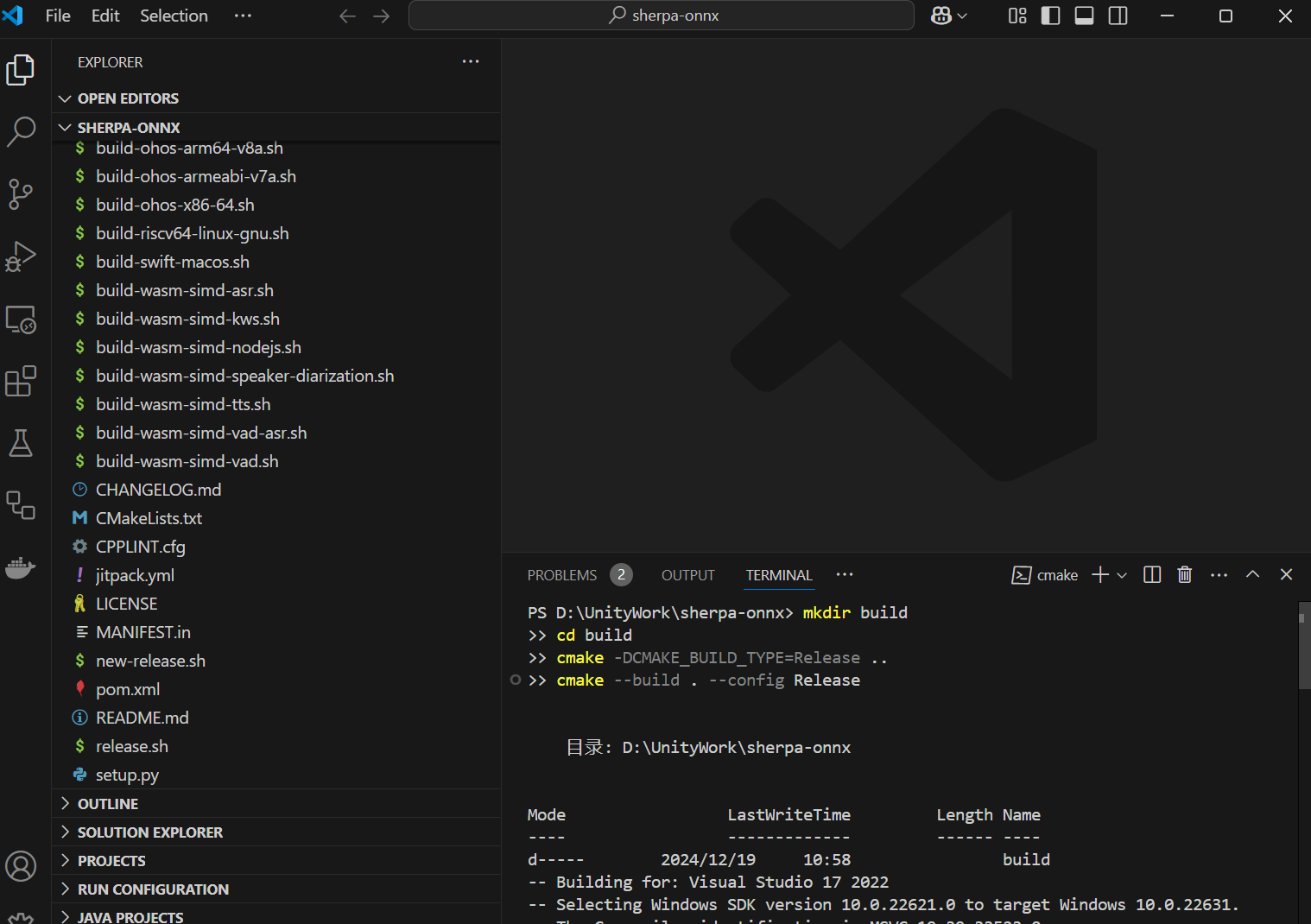Switch to the PROBLEMS tab
The width and height of the screenshot is (1311, 924).
[562, 575]
